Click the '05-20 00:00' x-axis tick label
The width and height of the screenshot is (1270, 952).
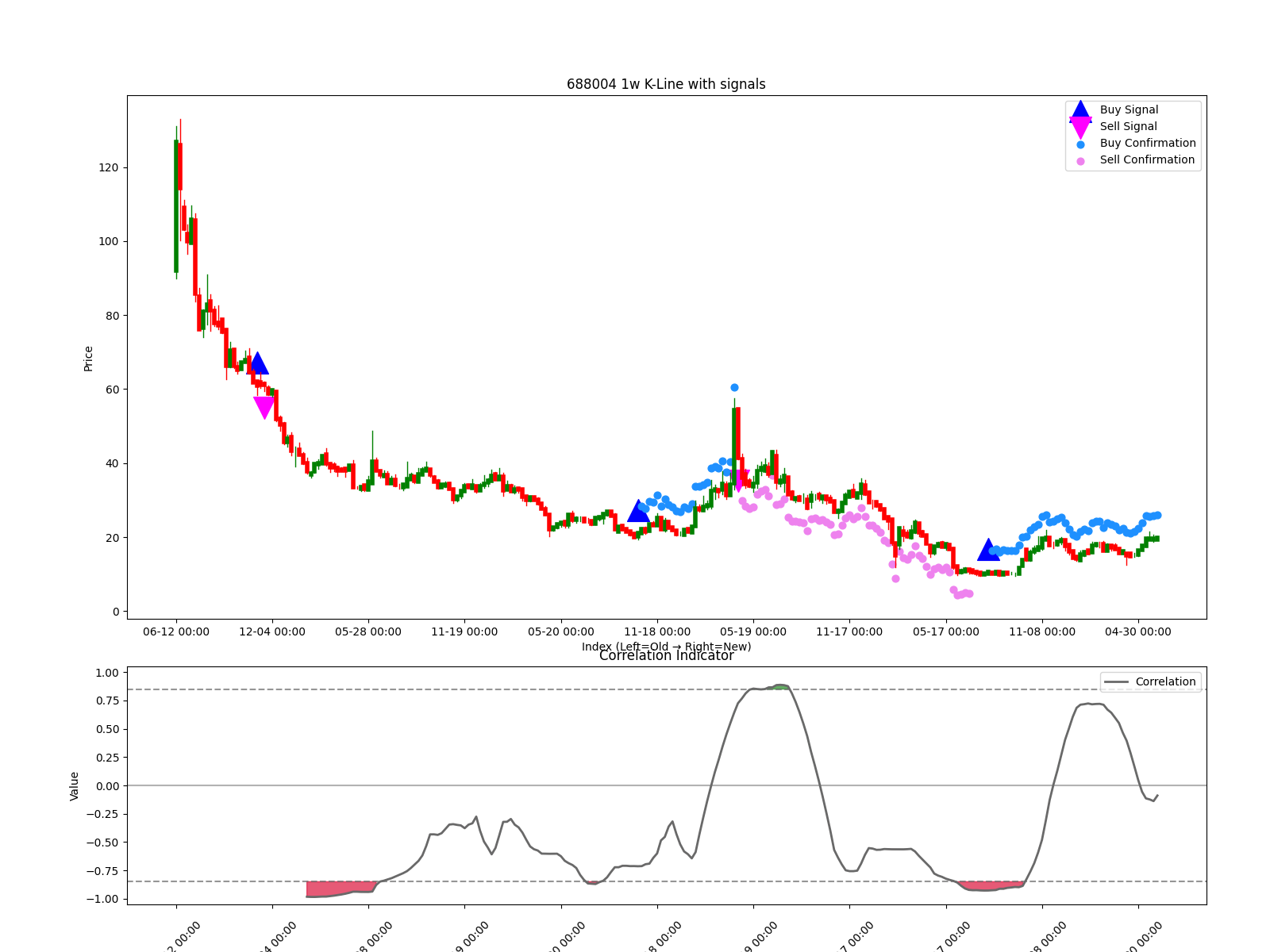point(561,631)
